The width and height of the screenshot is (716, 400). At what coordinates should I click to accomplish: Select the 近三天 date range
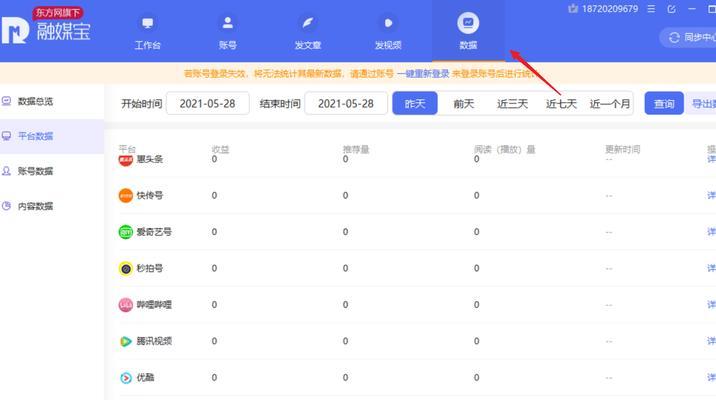click(x=512, y=104)
